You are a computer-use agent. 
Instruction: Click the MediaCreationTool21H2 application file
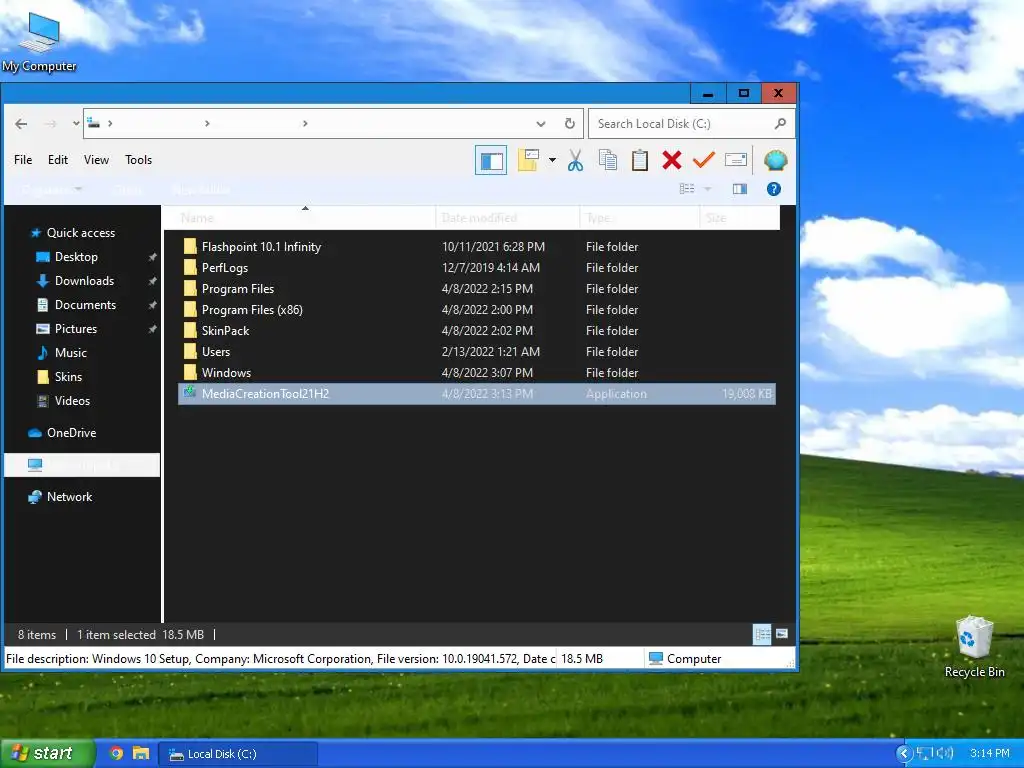(x=477, y=394)
